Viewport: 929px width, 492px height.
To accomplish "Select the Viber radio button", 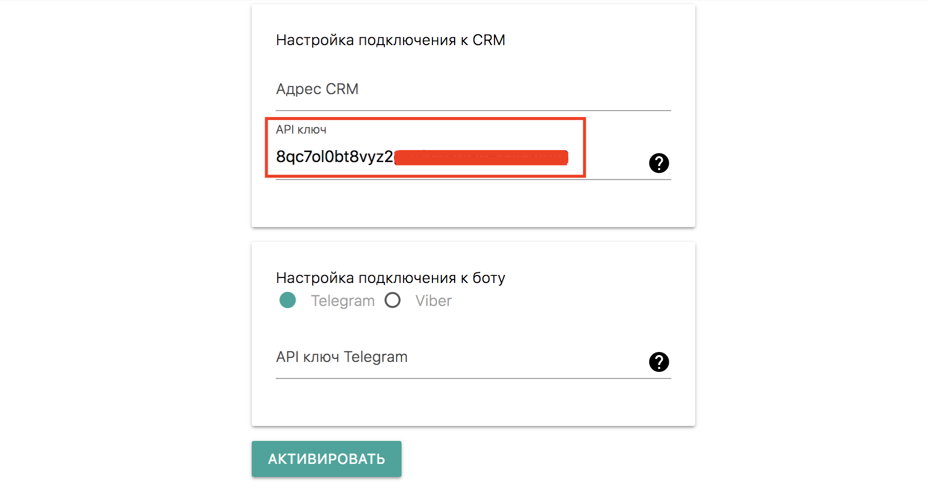I will [392, 301].
